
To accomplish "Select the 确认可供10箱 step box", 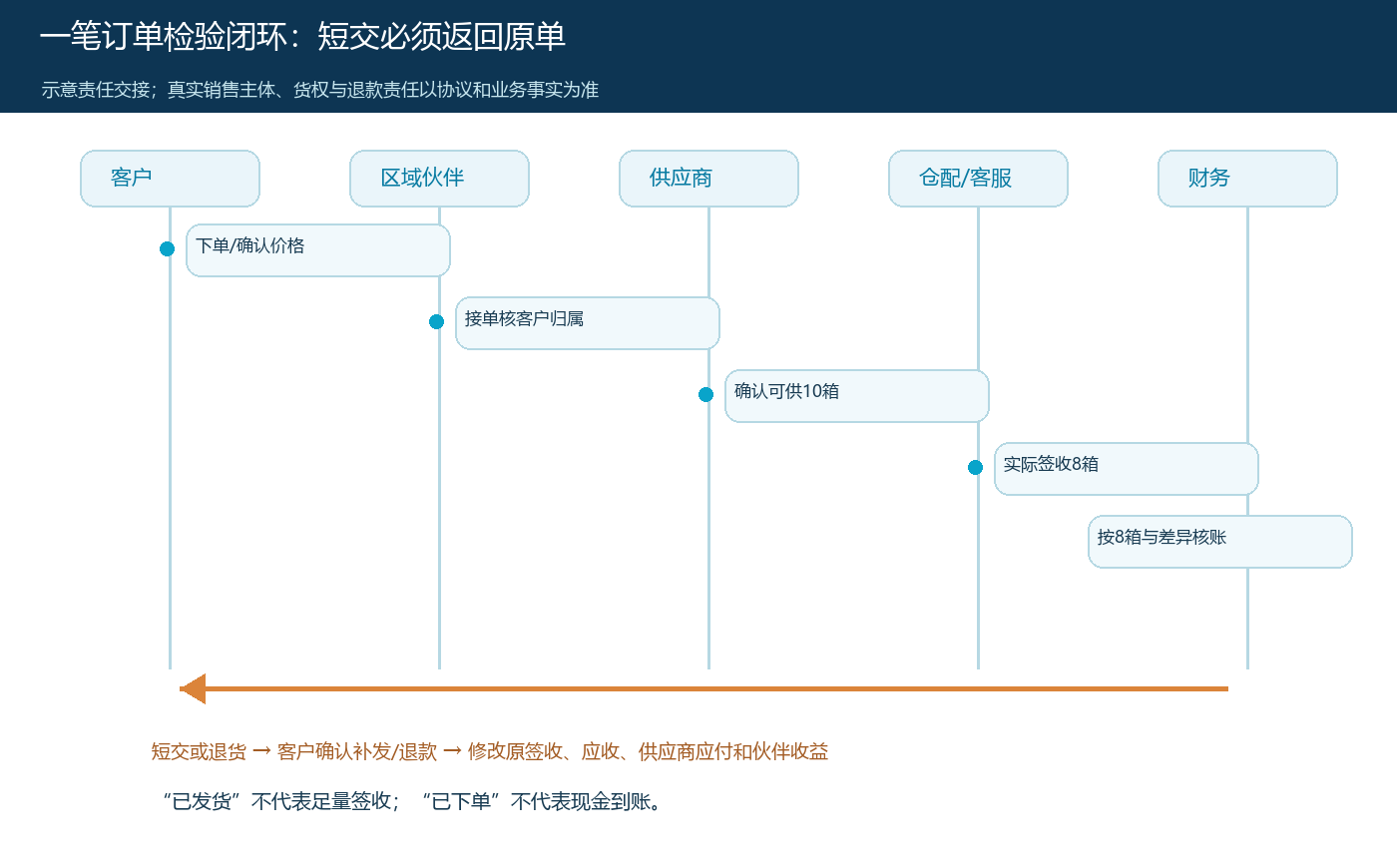I will tap(857, 396).
